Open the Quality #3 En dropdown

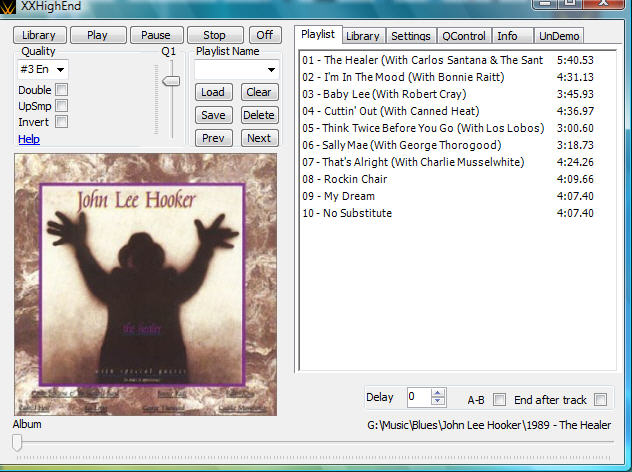pos(42,69)
